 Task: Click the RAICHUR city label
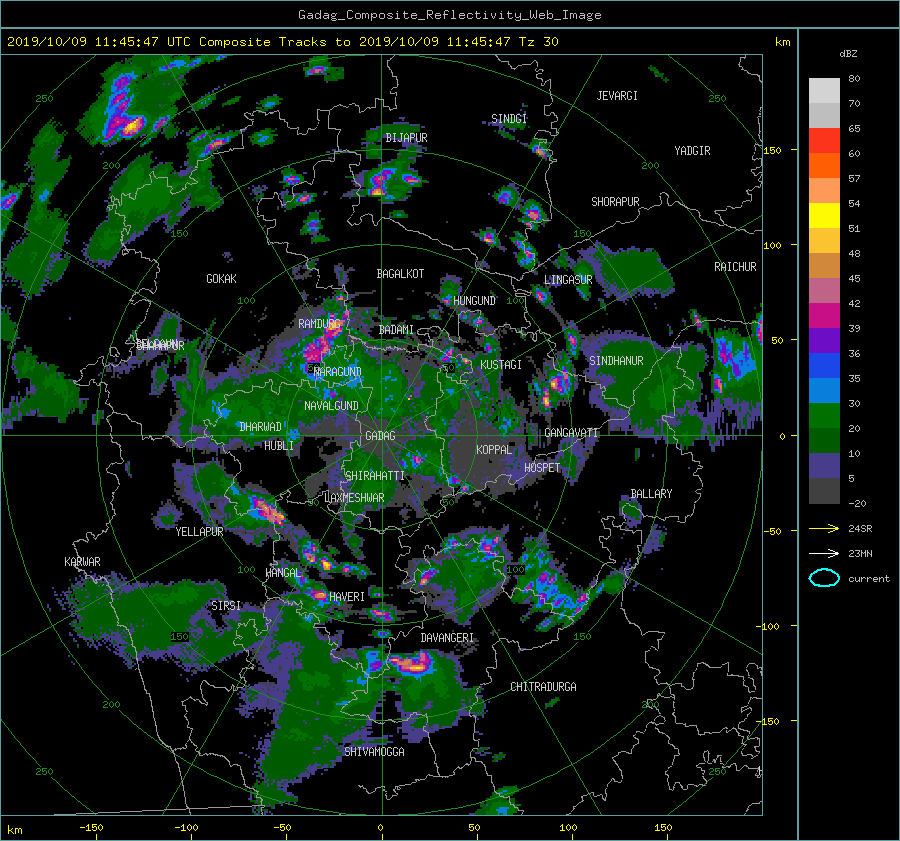[735, 267]
